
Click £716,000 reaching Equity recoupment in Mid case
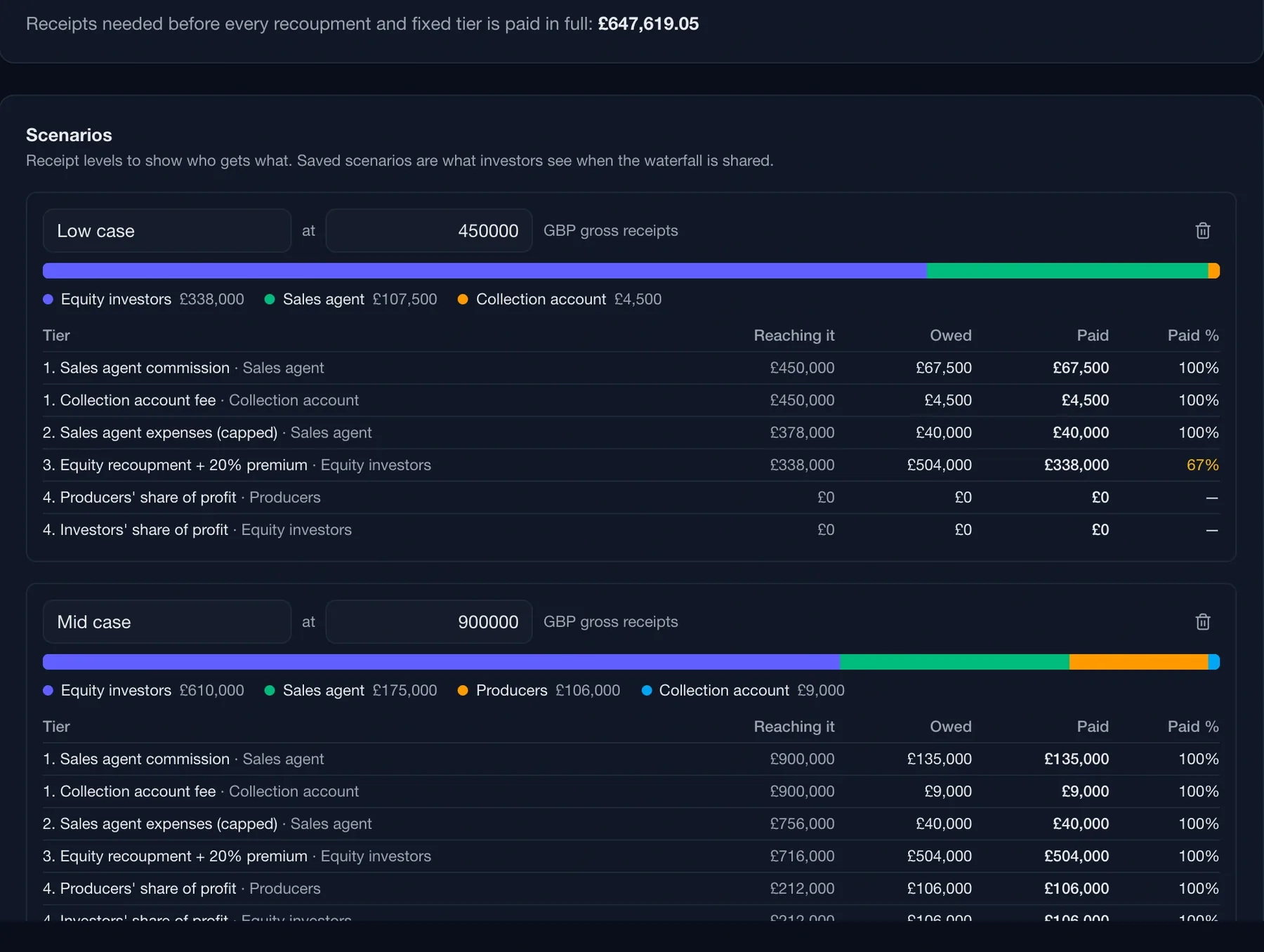coord(802,856)
